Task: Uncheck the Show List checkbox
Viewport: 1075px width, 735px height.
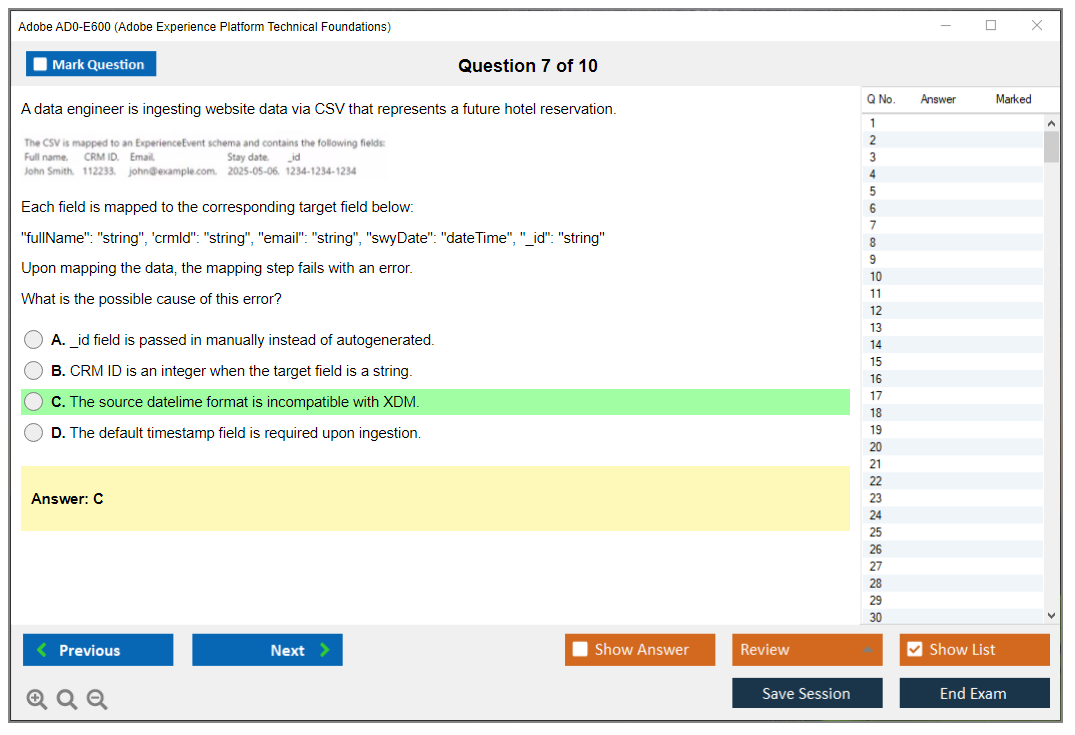Action: 914,650
